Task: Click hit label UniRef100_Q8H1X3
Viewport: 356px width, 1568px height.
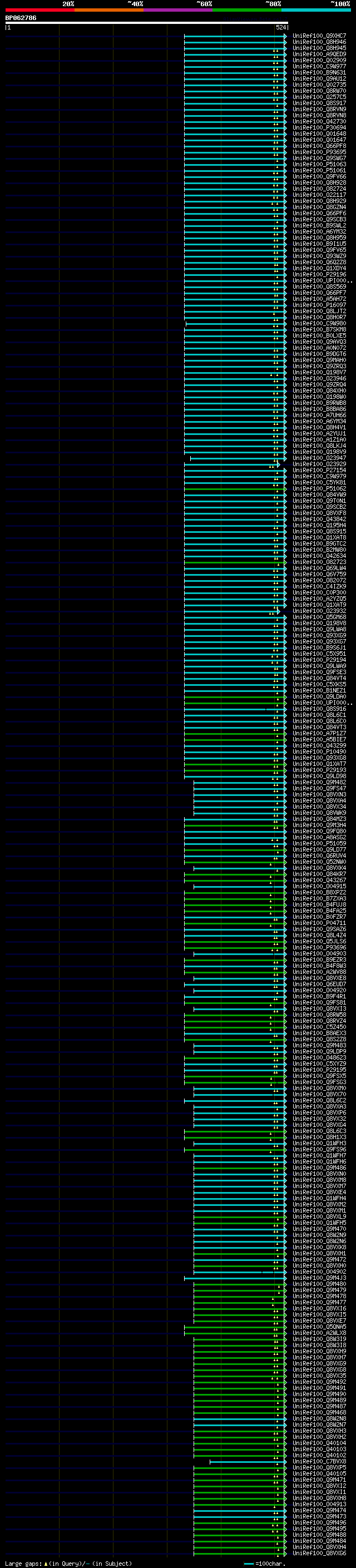Action: point(319,1137)
